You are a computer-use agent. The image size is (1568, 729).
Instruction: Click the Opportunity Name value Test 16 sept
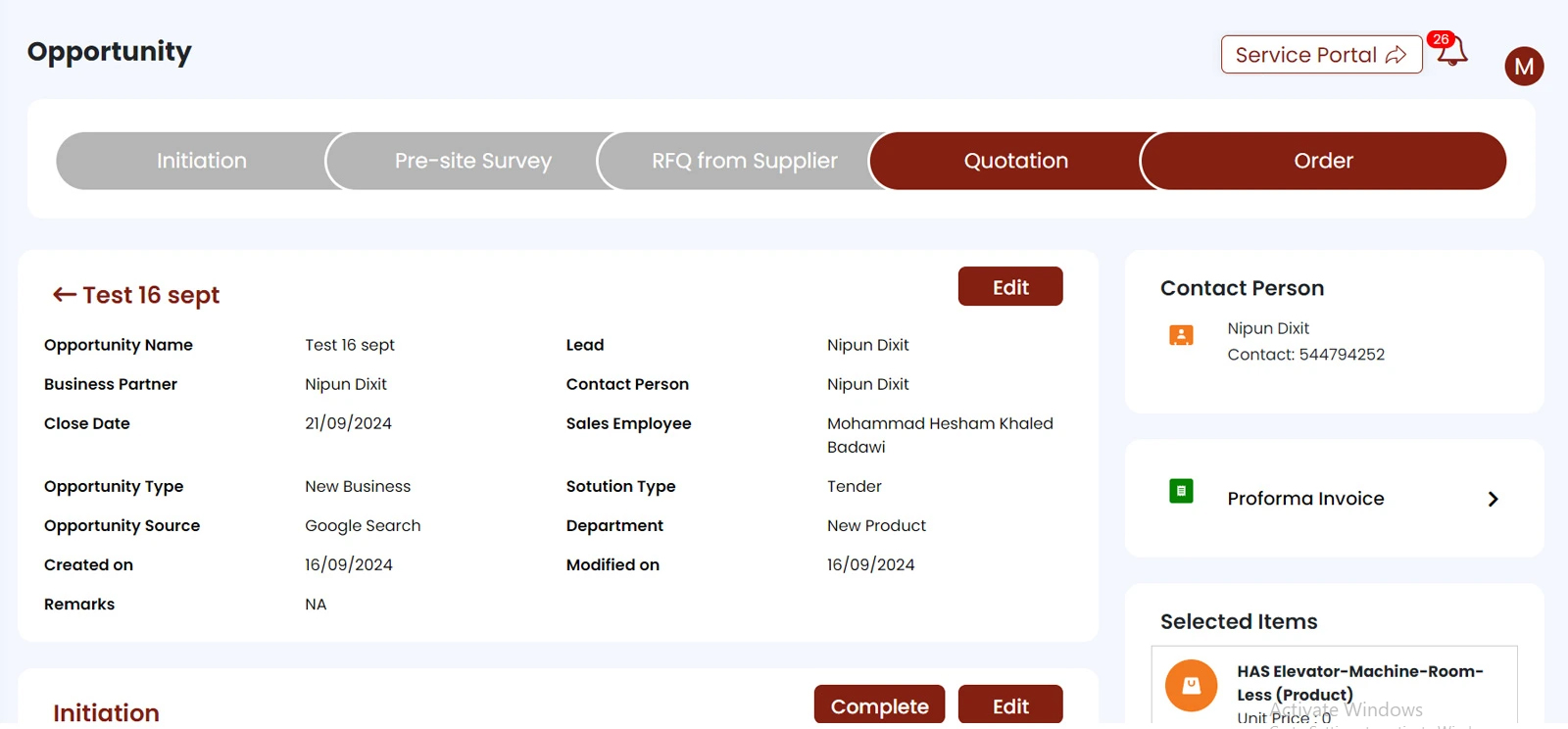349,345
